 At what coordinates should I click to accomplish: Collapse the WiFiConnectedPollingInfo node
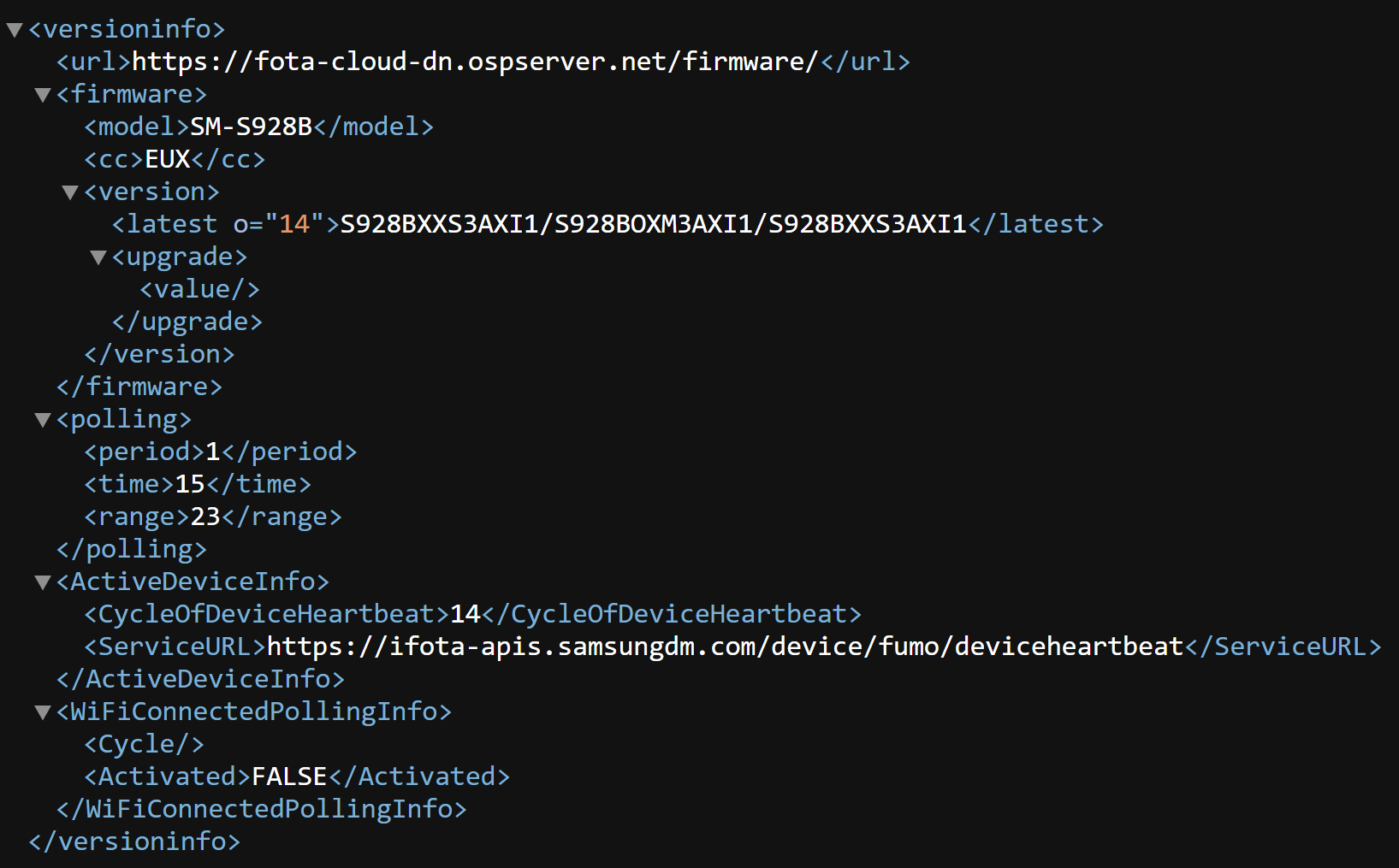click(x=43, y=712)
